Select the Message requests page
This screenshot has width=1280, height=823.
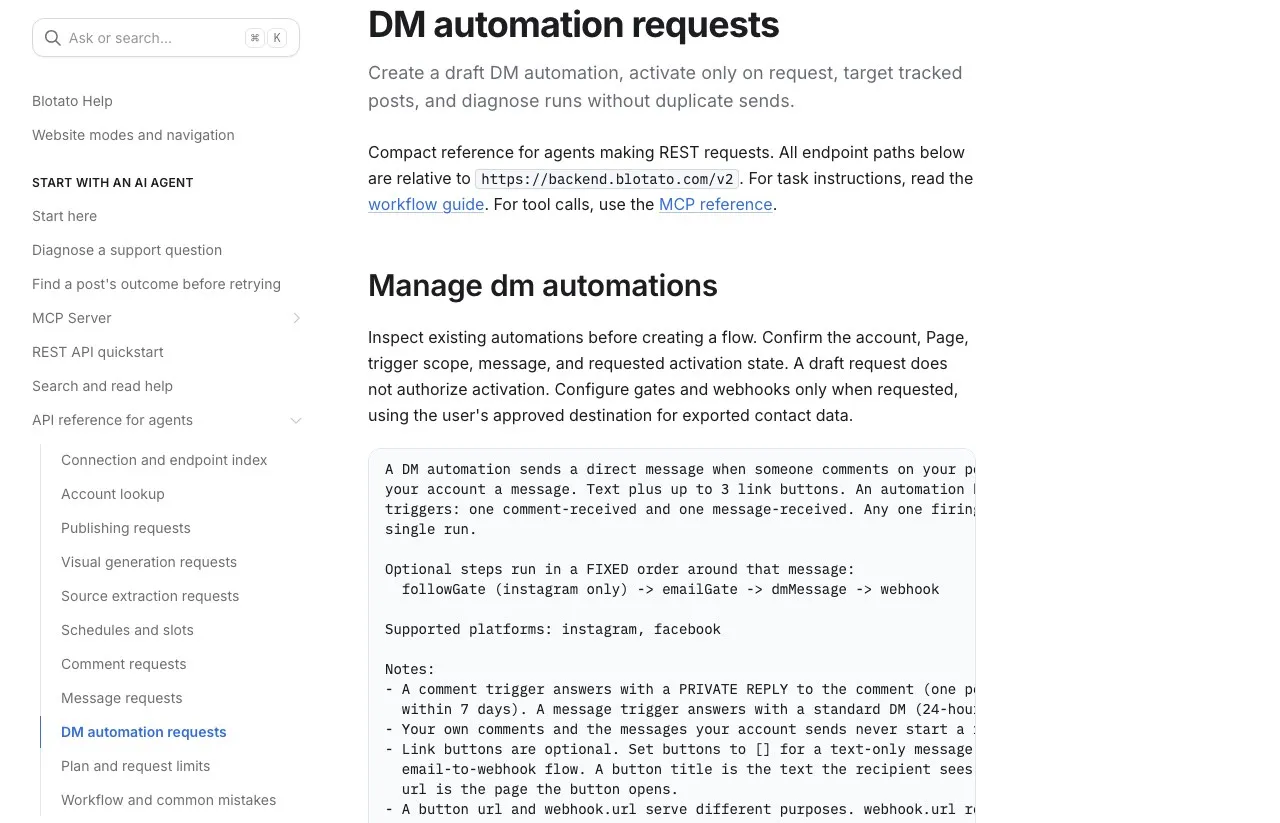[122, 698]
